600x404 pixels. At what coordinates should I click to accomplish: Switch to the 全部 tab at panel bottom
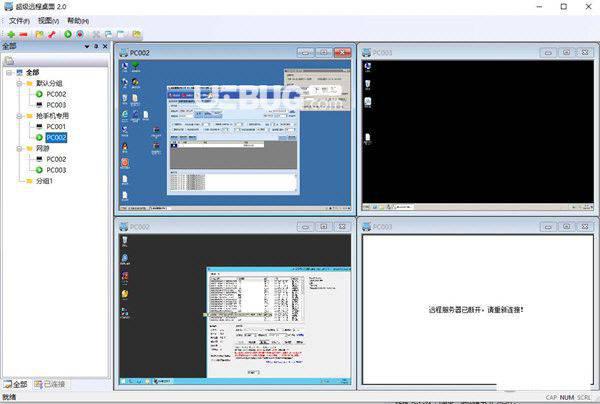16,384
